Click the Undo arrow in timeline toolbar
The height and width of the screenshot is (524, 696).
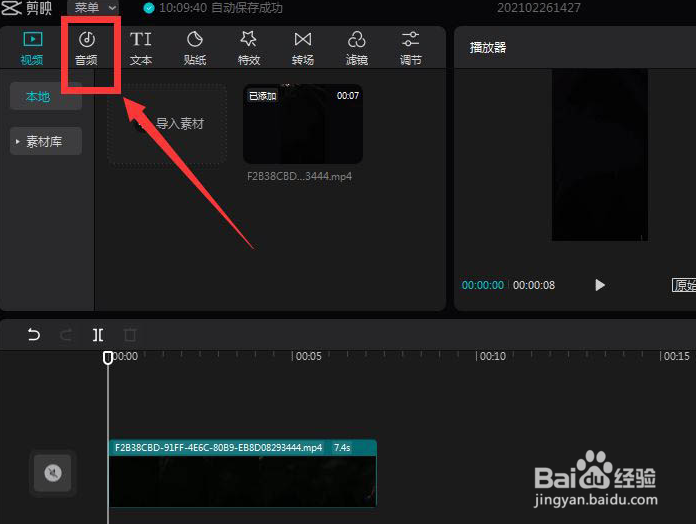pos(34,334)
